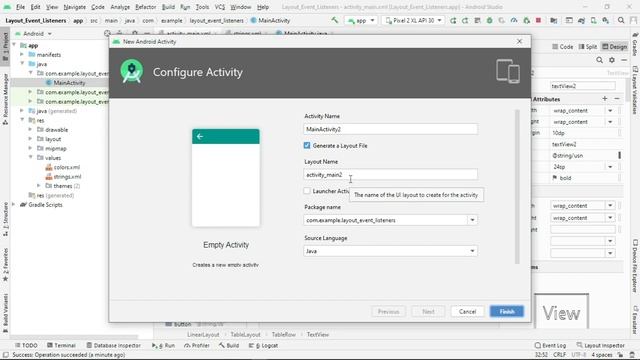This screenshot has height=360, width=640.
Task: Click the Empty Activity preview thumbnail
Action: coord(226,178)
